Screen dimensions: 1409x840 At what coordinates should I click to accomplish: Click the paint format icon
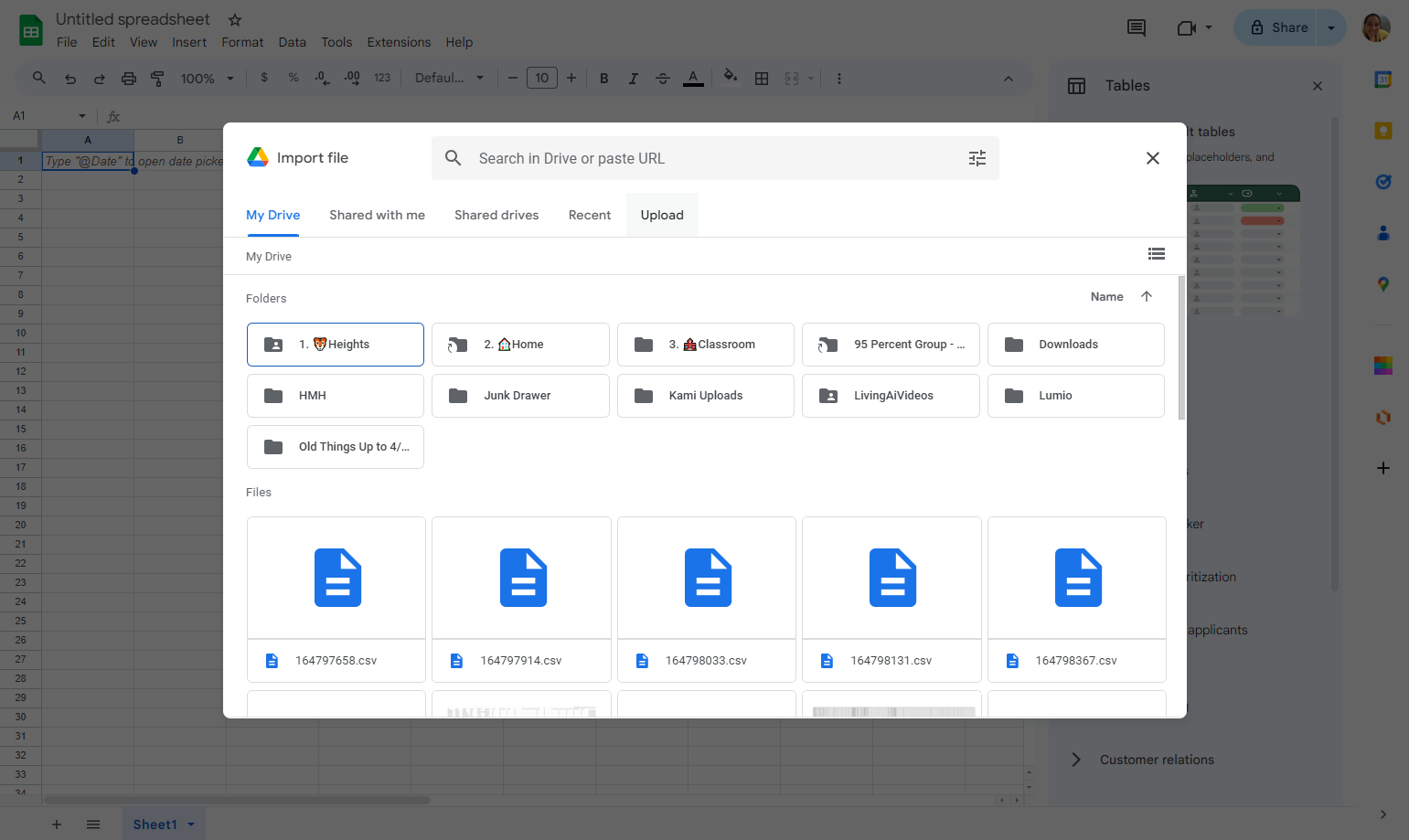pyautogui.click(x=157, y=79)
